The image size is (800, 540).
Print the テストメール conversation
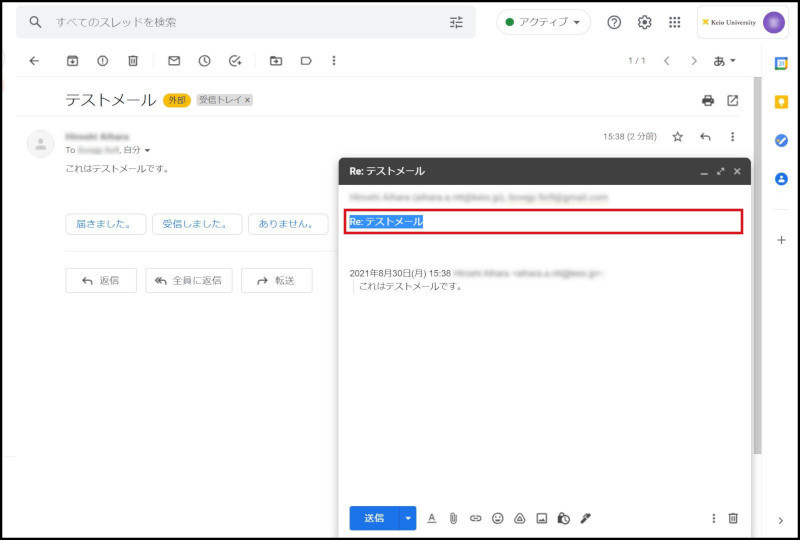pos(708,101)
